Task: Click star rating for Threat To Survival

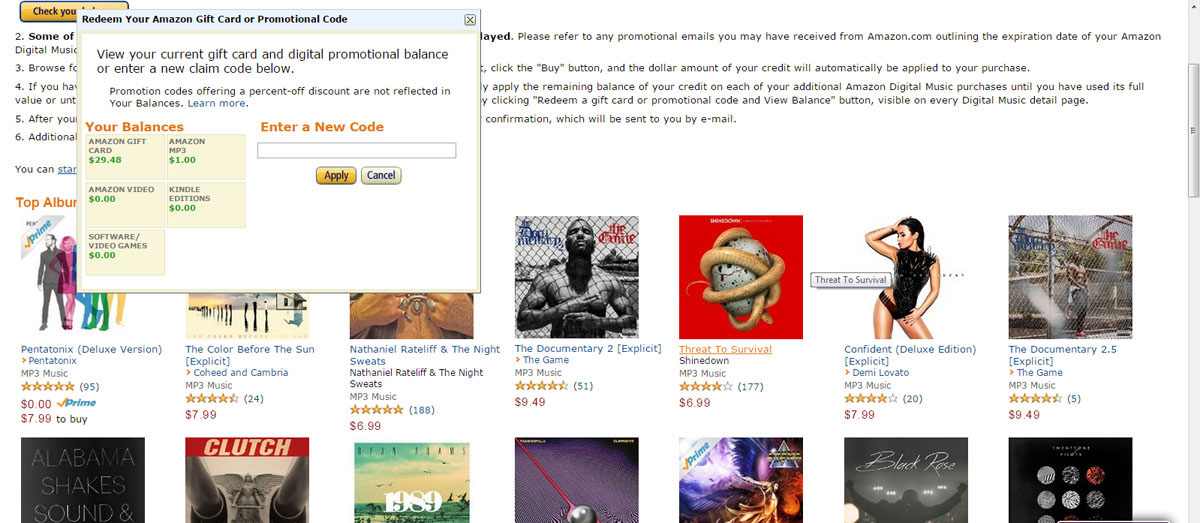Action: coord(706,386)
